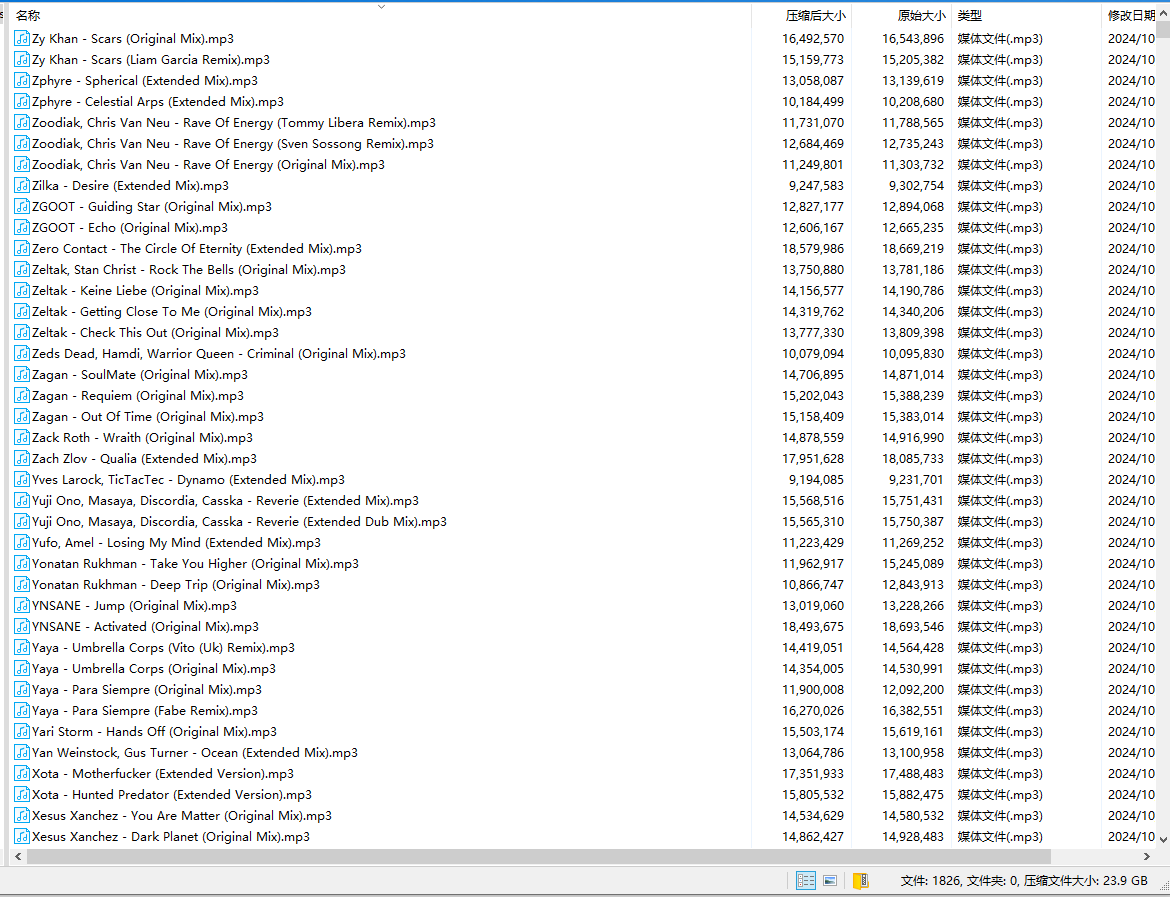The image size is (1170, 897).
Task: Switch to thumbnail preview view in status bar
Action: pyautogui.click(x=829, y=881)
